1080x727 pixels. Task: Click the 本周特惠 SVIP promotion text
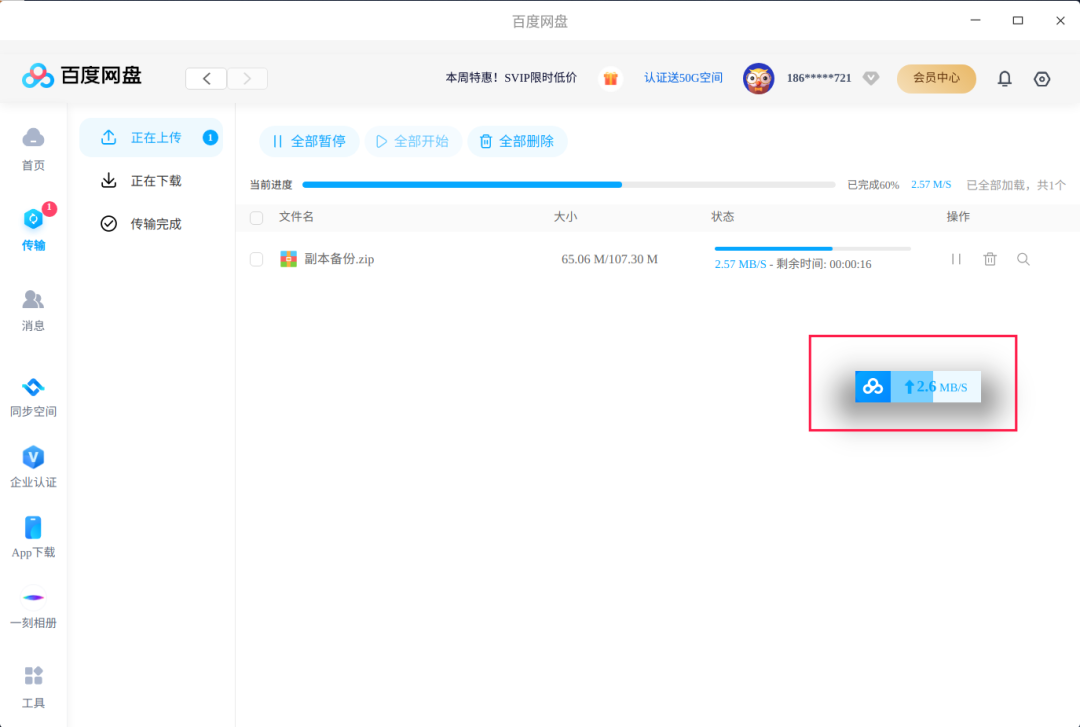click(511, 78)
